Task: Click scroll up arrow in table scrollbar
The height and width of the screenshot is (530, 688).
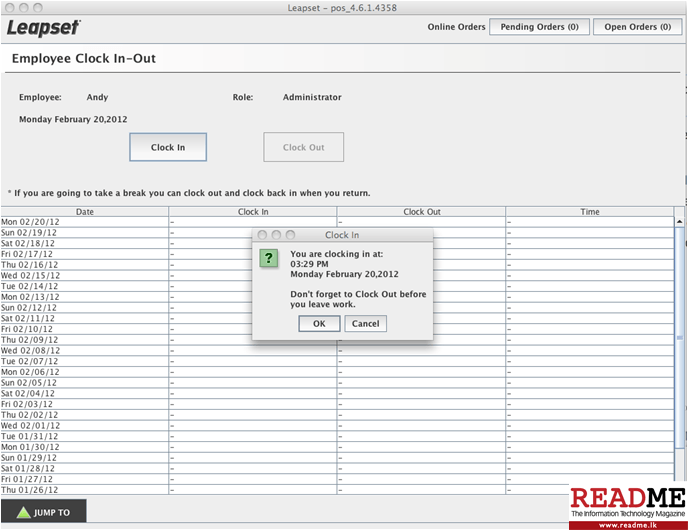Action: [681, 223]
